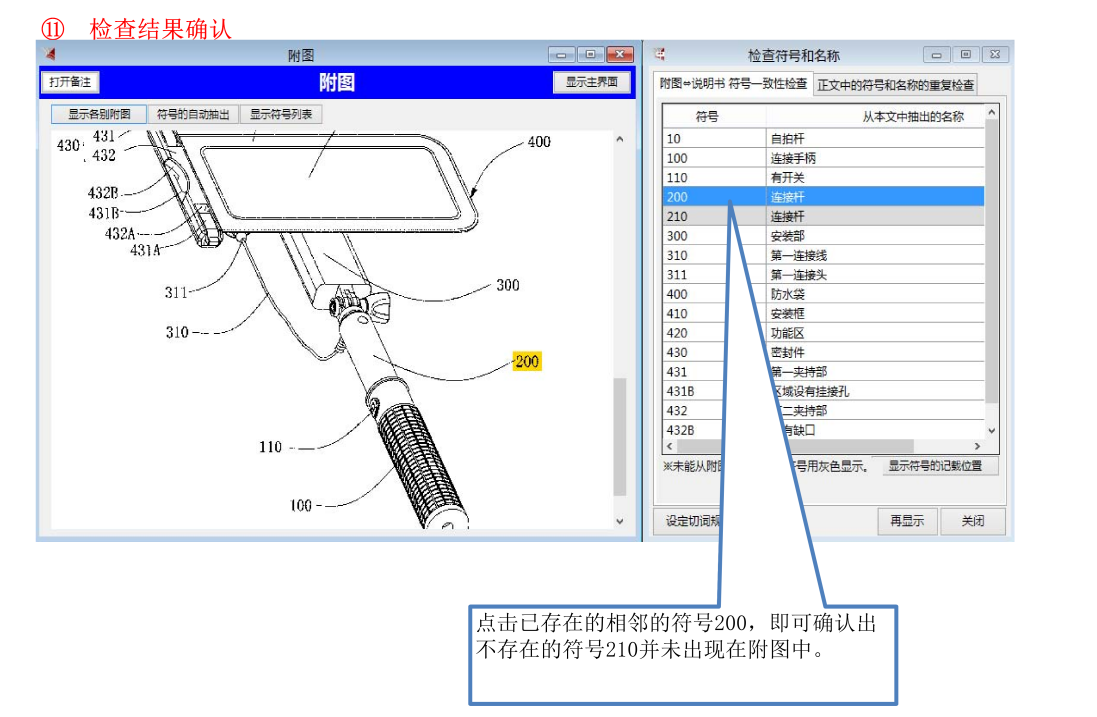This screenshot has height=717, width=1097.
Task: Click label 400 in the drawing
Action: [x=539, y=142]
